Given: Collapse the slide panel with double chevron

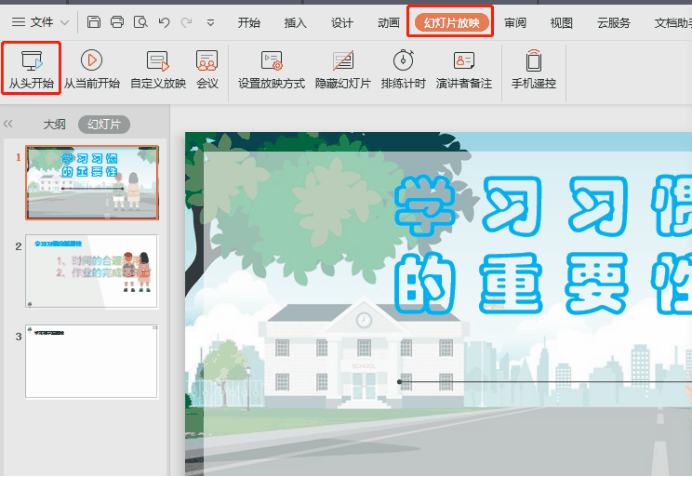Looking at the screenshot, I should (x=8, y=124).
